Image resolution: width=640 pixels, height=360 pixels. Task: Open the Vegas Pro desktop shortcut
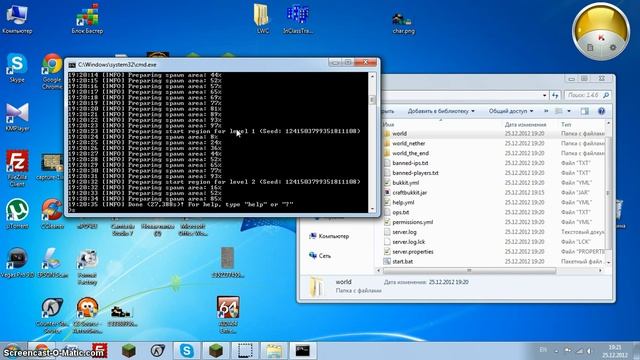tap(17, 263)
